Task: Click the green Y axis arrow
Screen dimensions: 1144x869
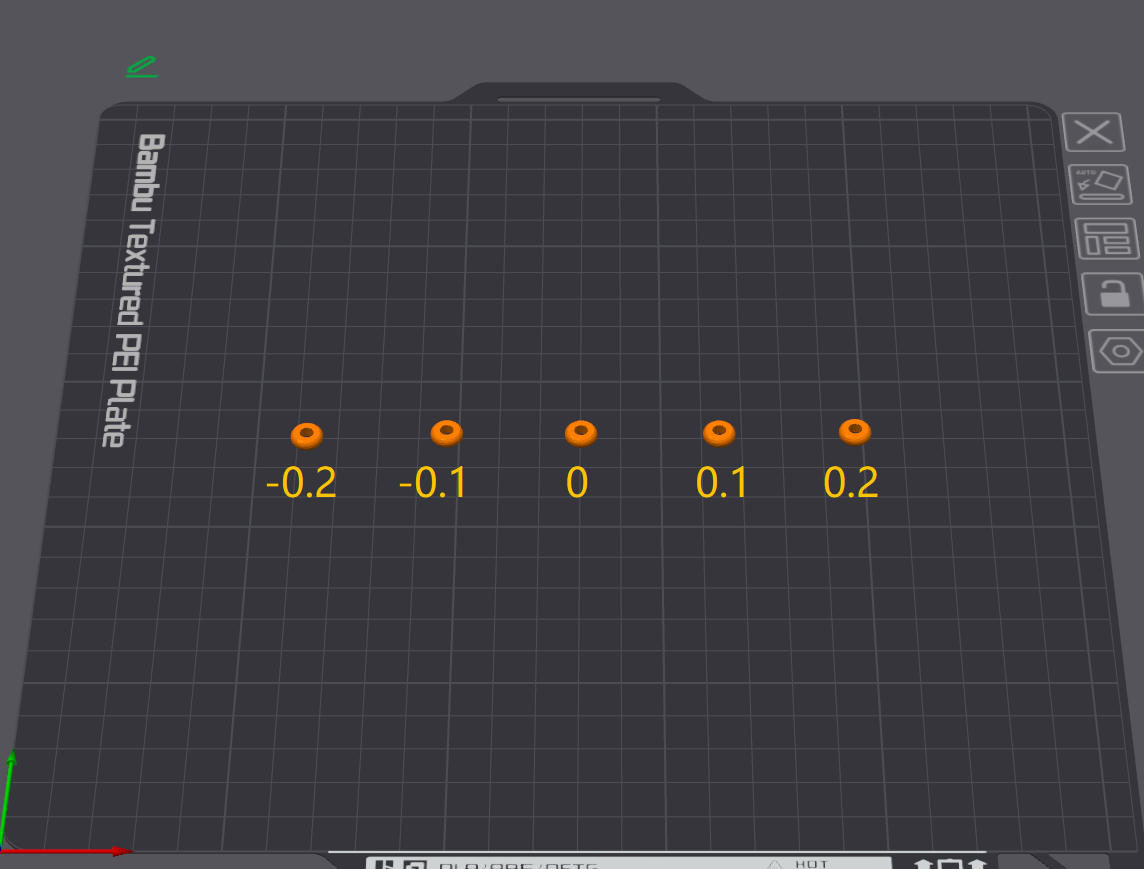Action: pos(7,799)
